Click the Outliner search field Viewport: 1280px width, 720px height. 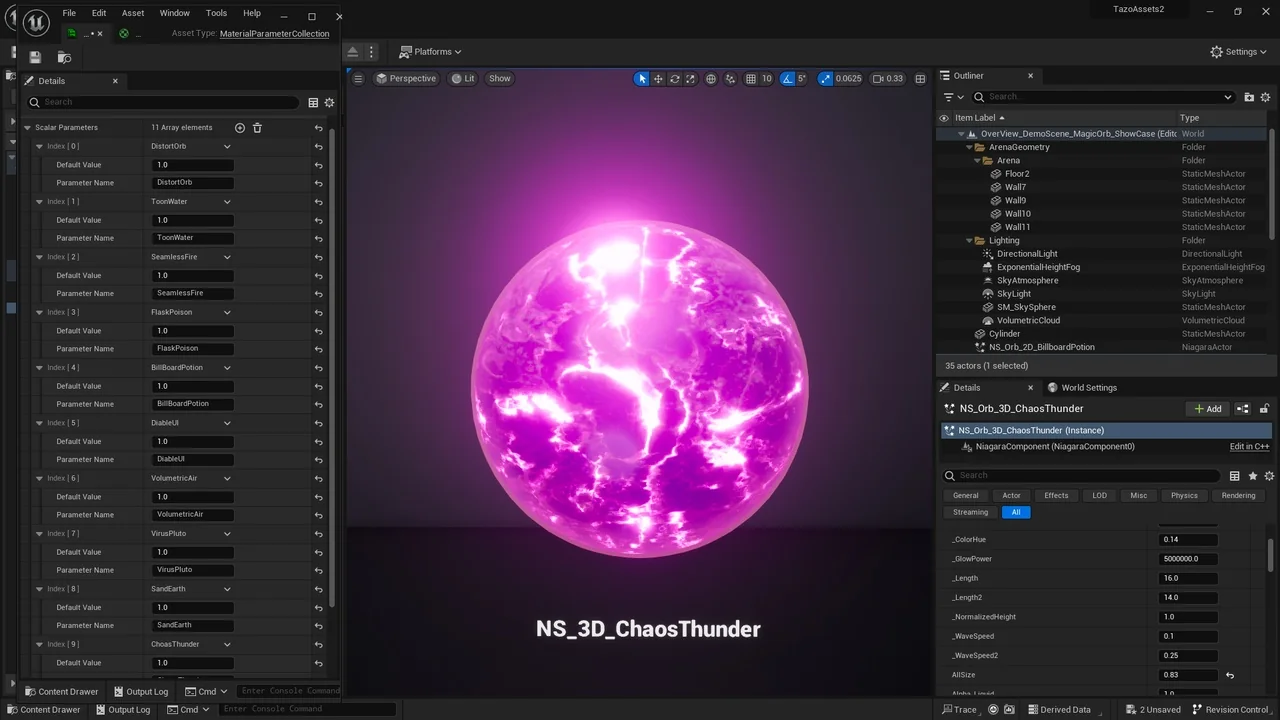pos(1100,96)
